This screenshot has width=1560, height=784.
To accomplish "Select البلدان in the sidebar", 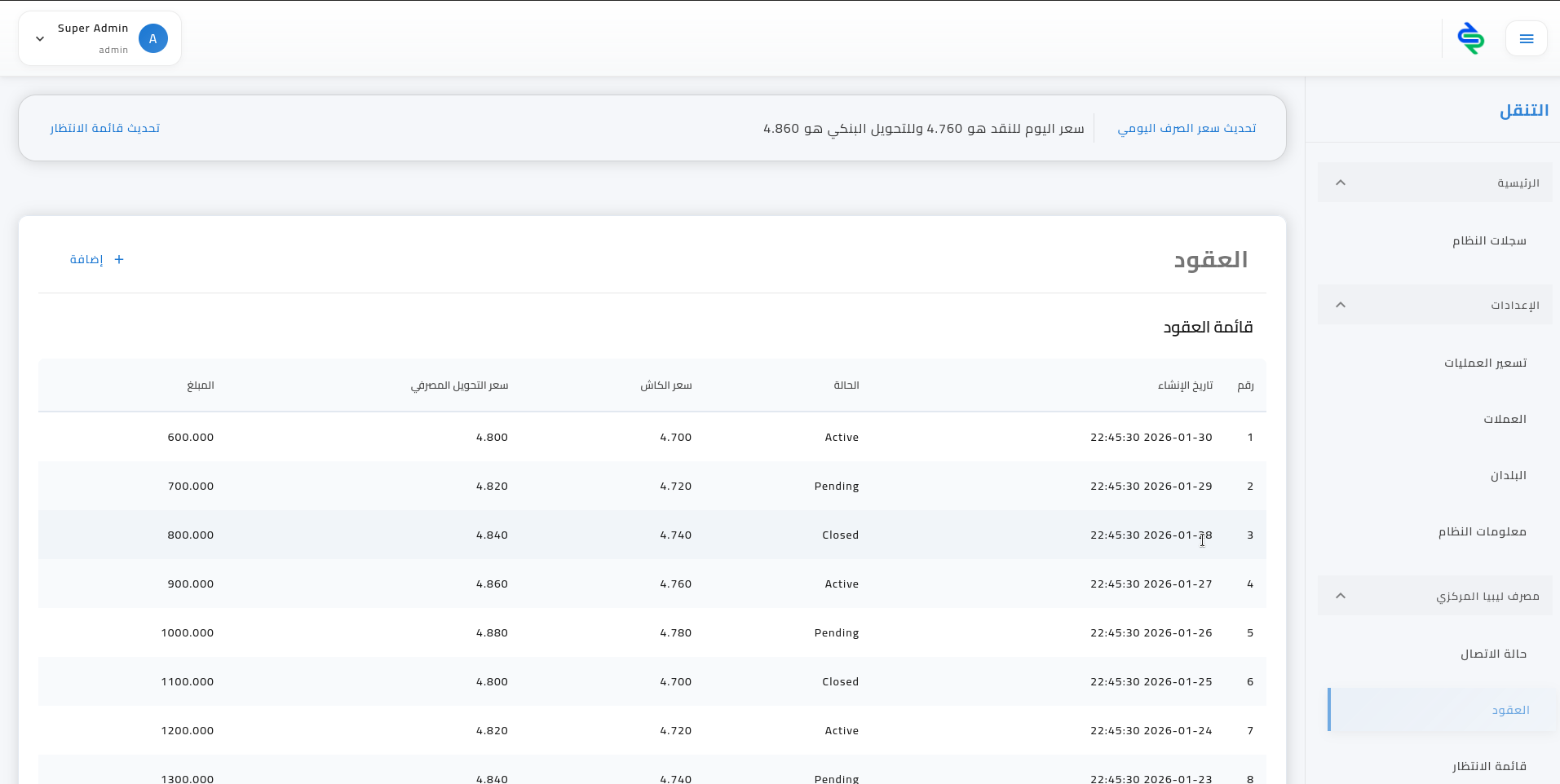I will coord(1508,475).
